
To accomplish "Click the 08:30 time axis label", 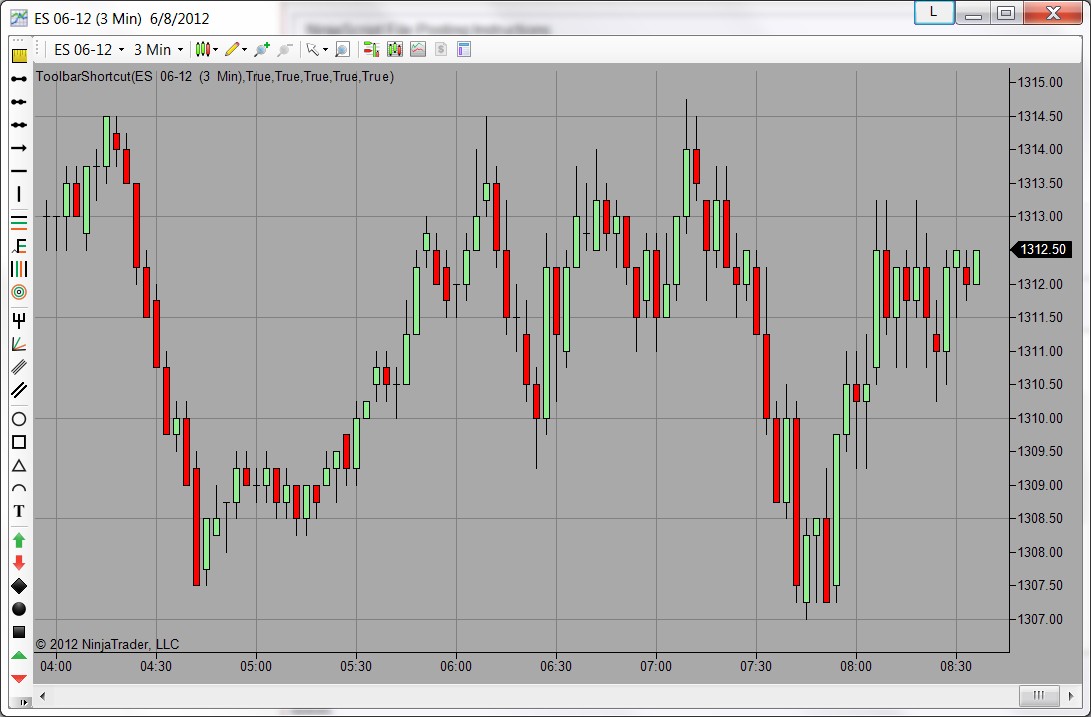I will (956, 666).
